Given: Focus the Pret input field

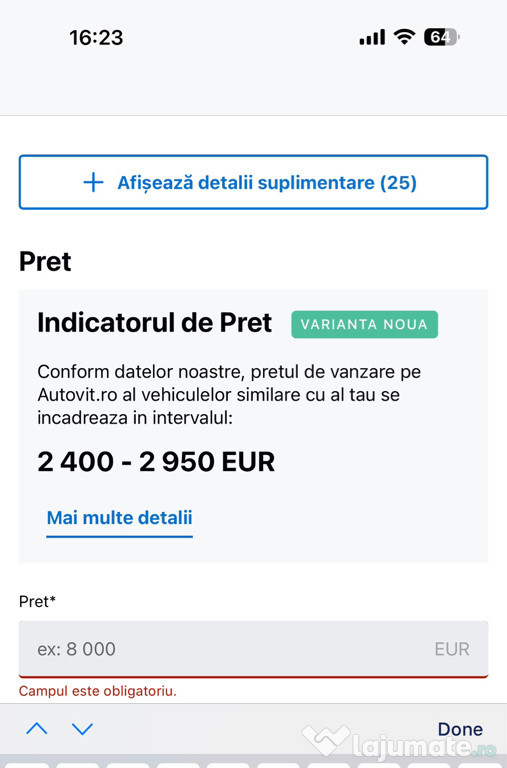Looking at the screenshot, I should click(253, 649).
